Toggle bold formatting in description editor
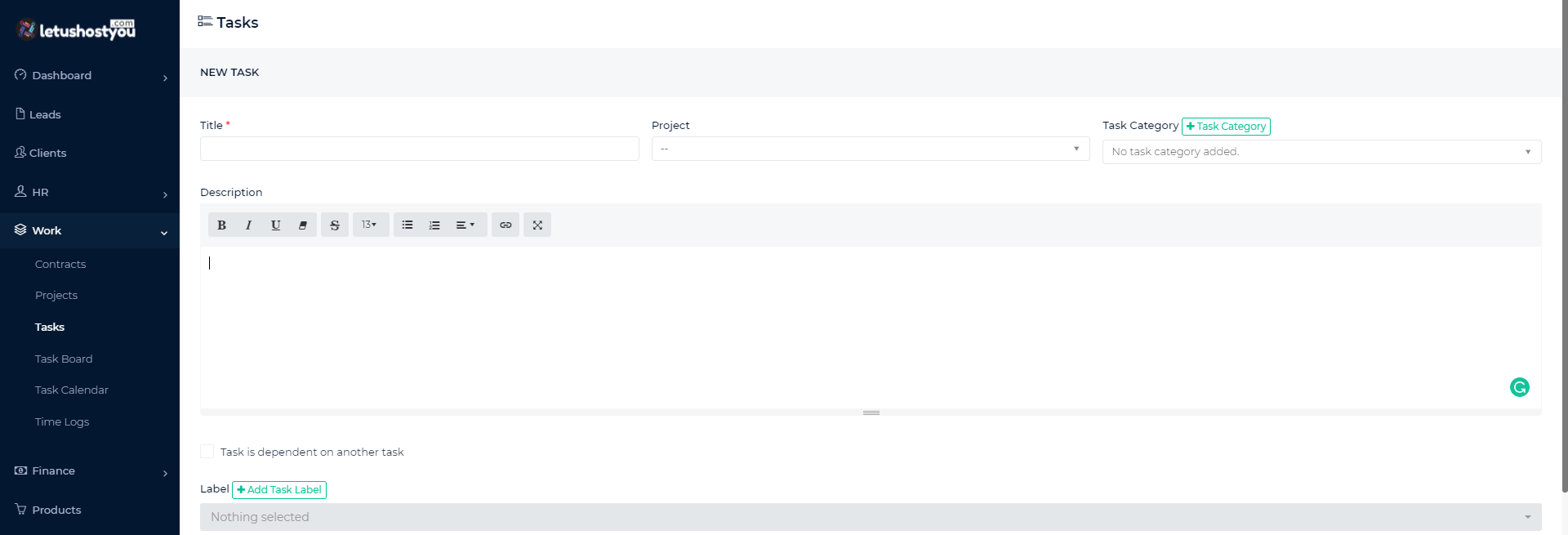The image size is (1568, 535). click(221, 225)
